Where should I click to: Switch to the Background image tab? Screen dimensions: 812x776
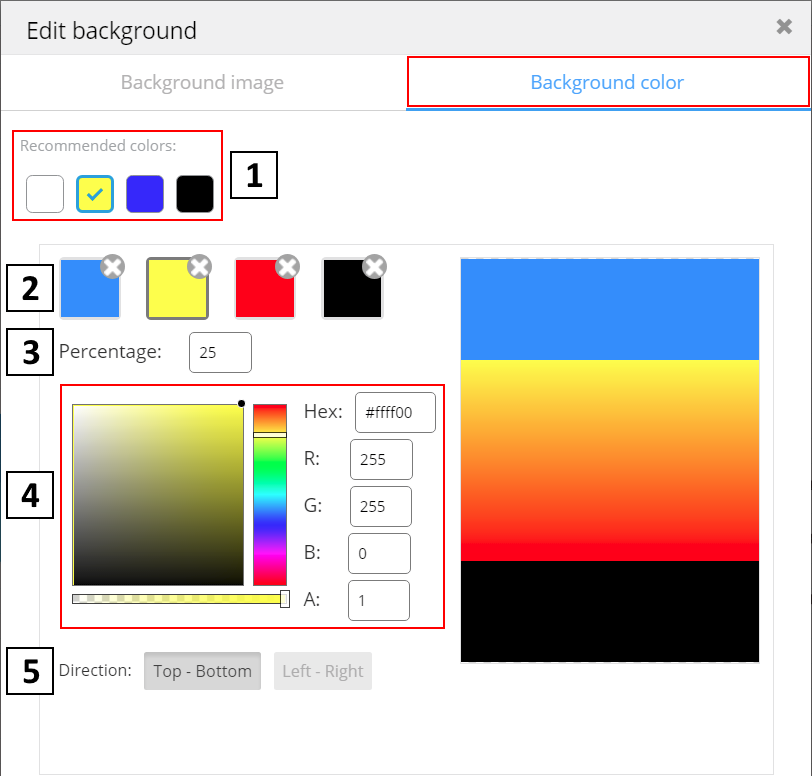coord(202,83)
